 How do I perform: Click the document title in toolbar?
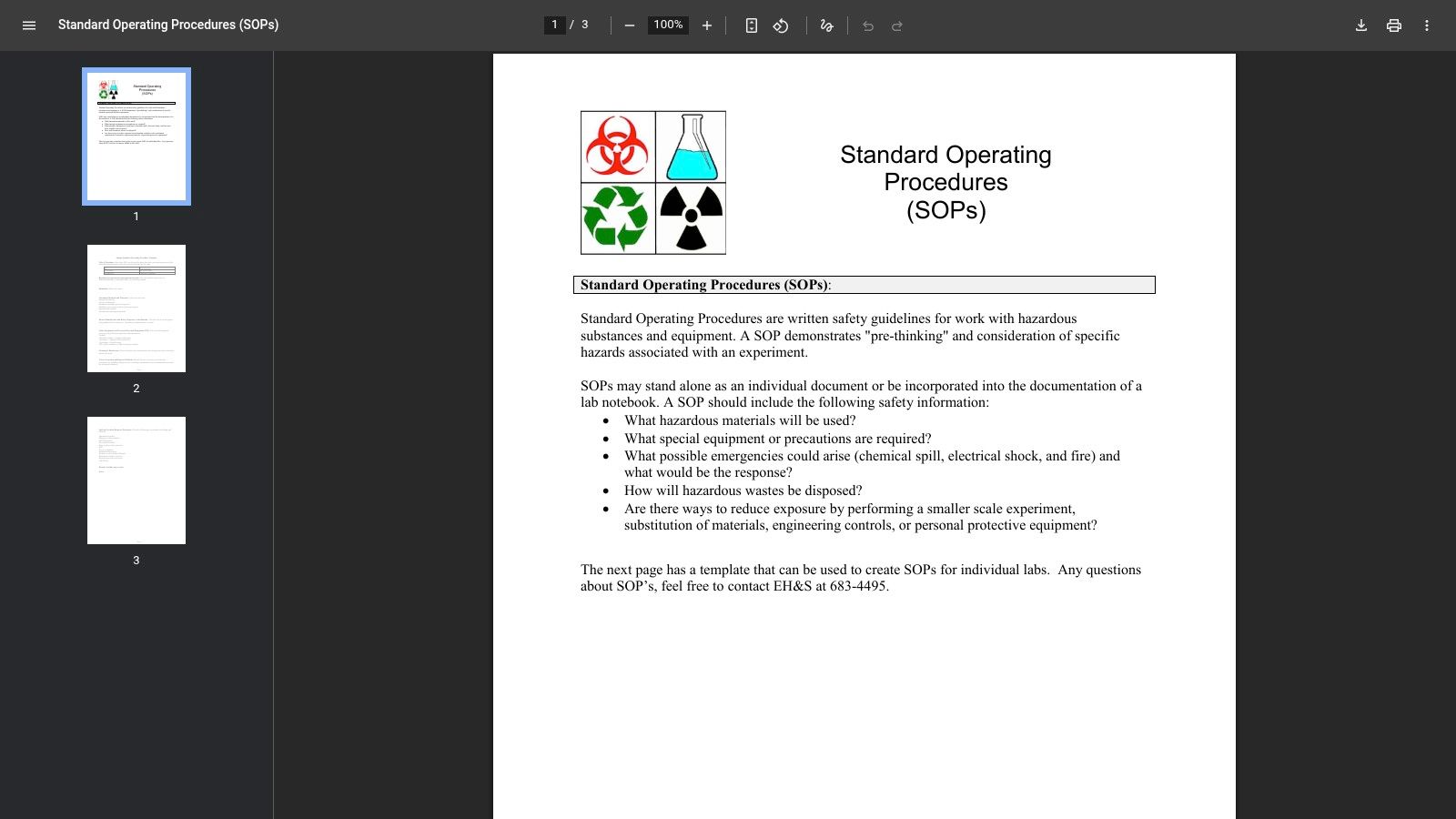(x=168, y=25)
